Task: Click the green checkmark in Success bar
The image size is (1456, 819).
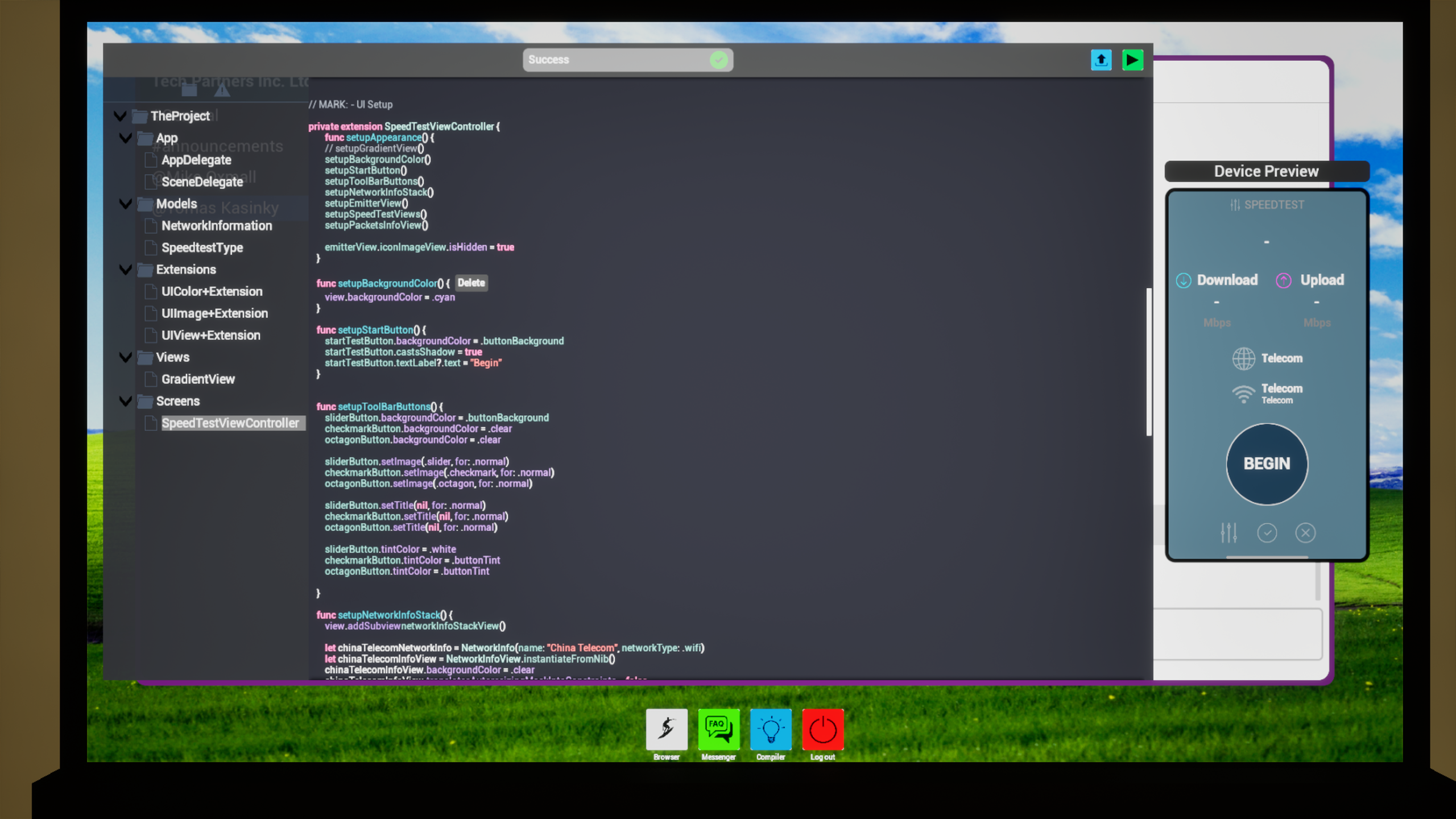Action: point(719,60)
